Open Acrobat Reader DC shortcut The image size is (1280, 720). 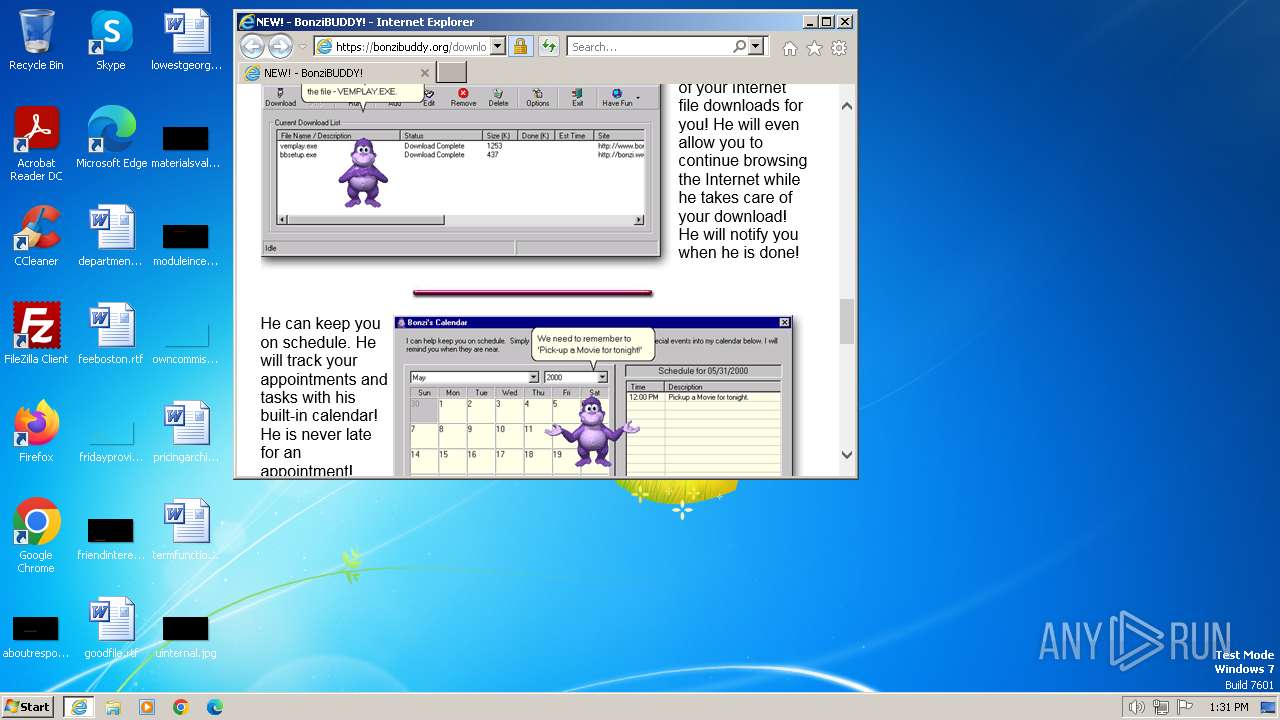tap(36, 143)
